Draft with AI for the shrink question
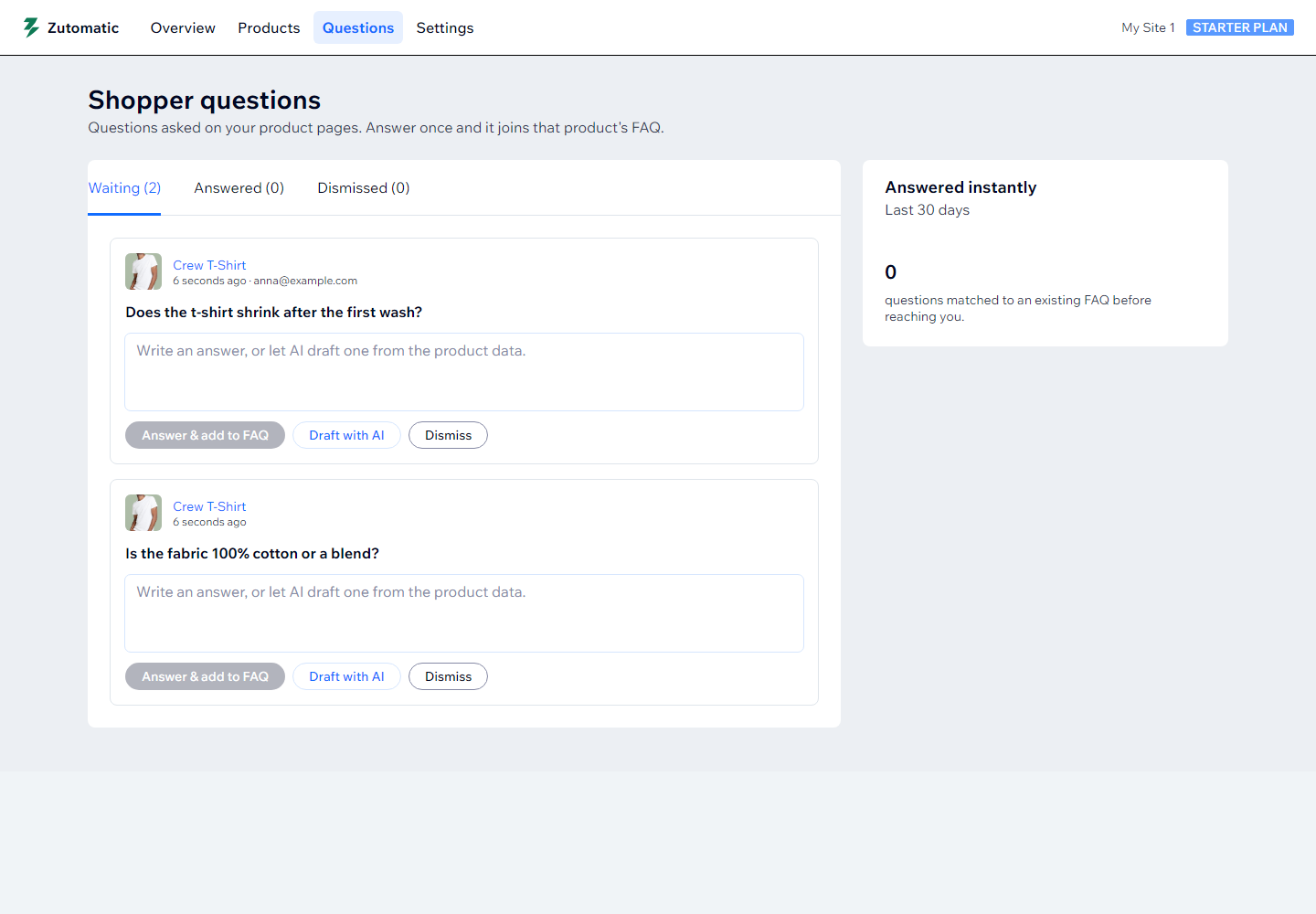This screenshot has height=914, width=1316. [x=346, y=435]
